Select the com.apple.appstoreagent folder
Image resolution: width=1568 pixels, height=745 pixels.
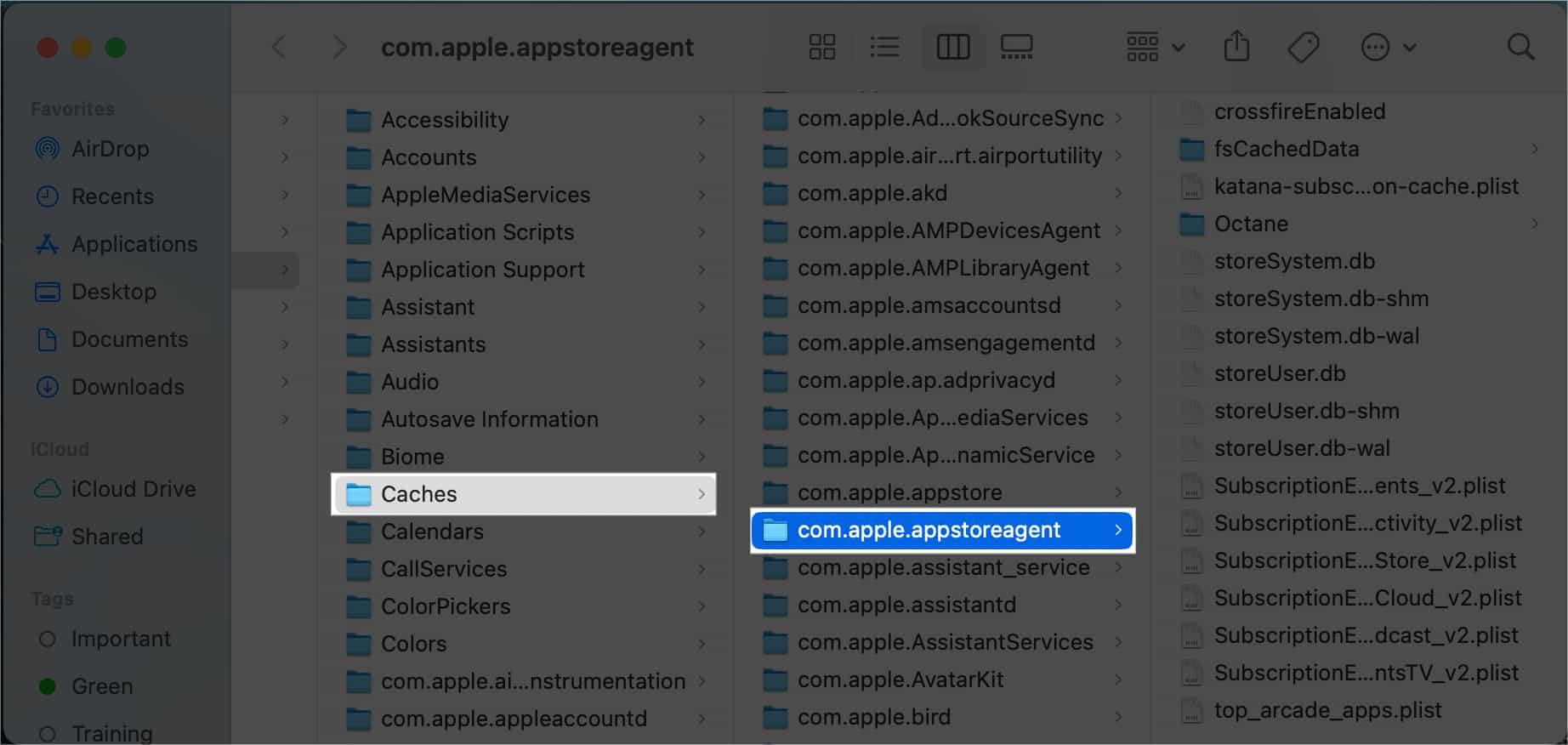(x=942, y=531)
